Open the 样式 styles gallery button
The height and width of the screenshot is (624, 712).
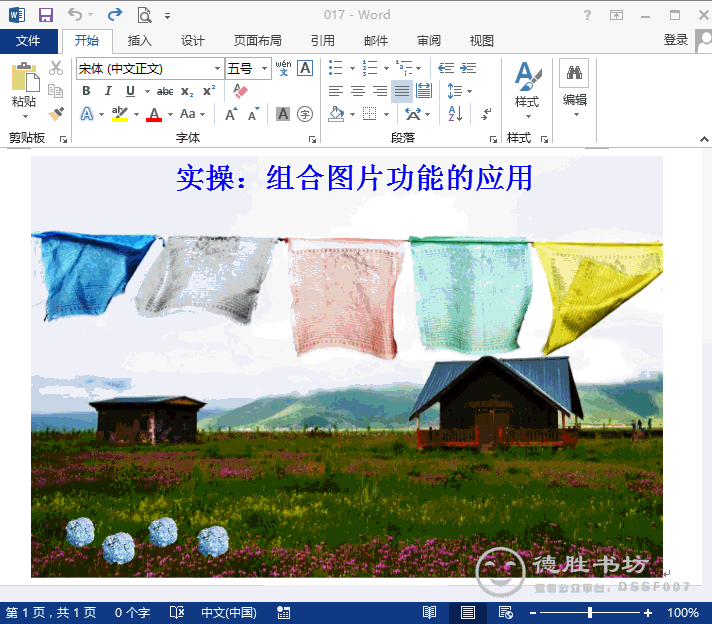(527, 90)
